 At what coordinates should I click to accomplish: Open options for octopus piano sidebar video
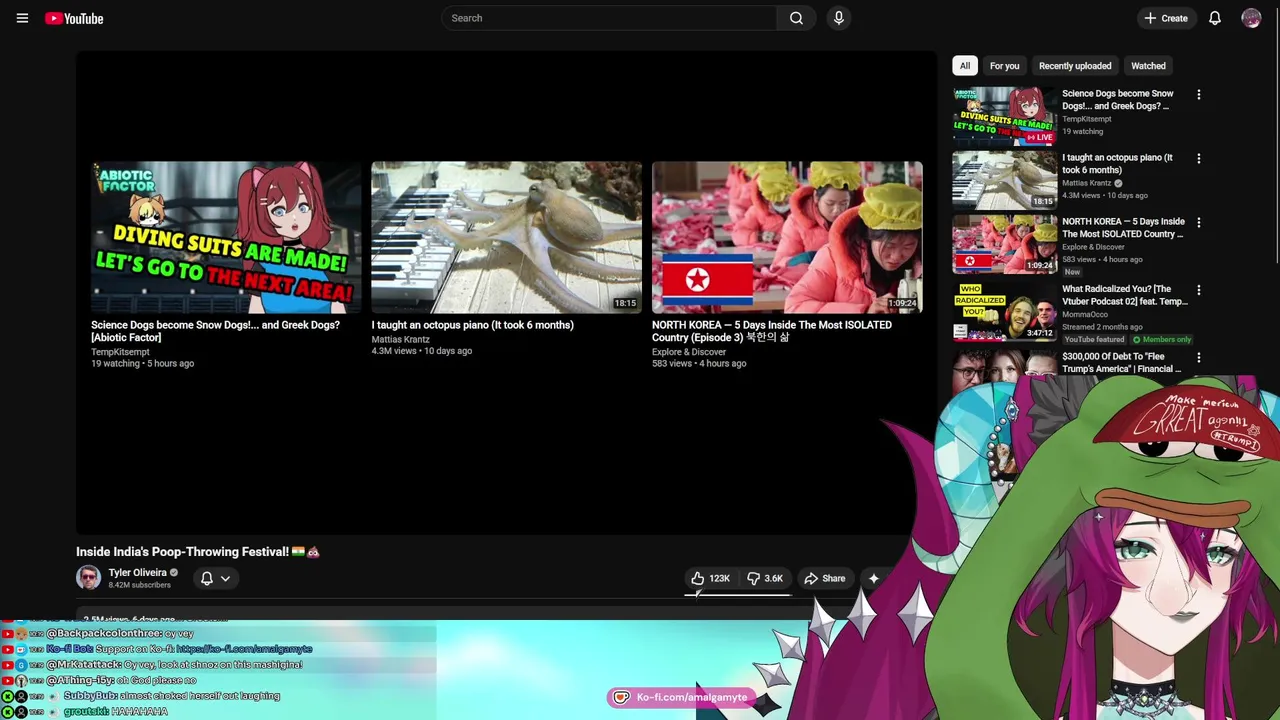click(1199, 159)
